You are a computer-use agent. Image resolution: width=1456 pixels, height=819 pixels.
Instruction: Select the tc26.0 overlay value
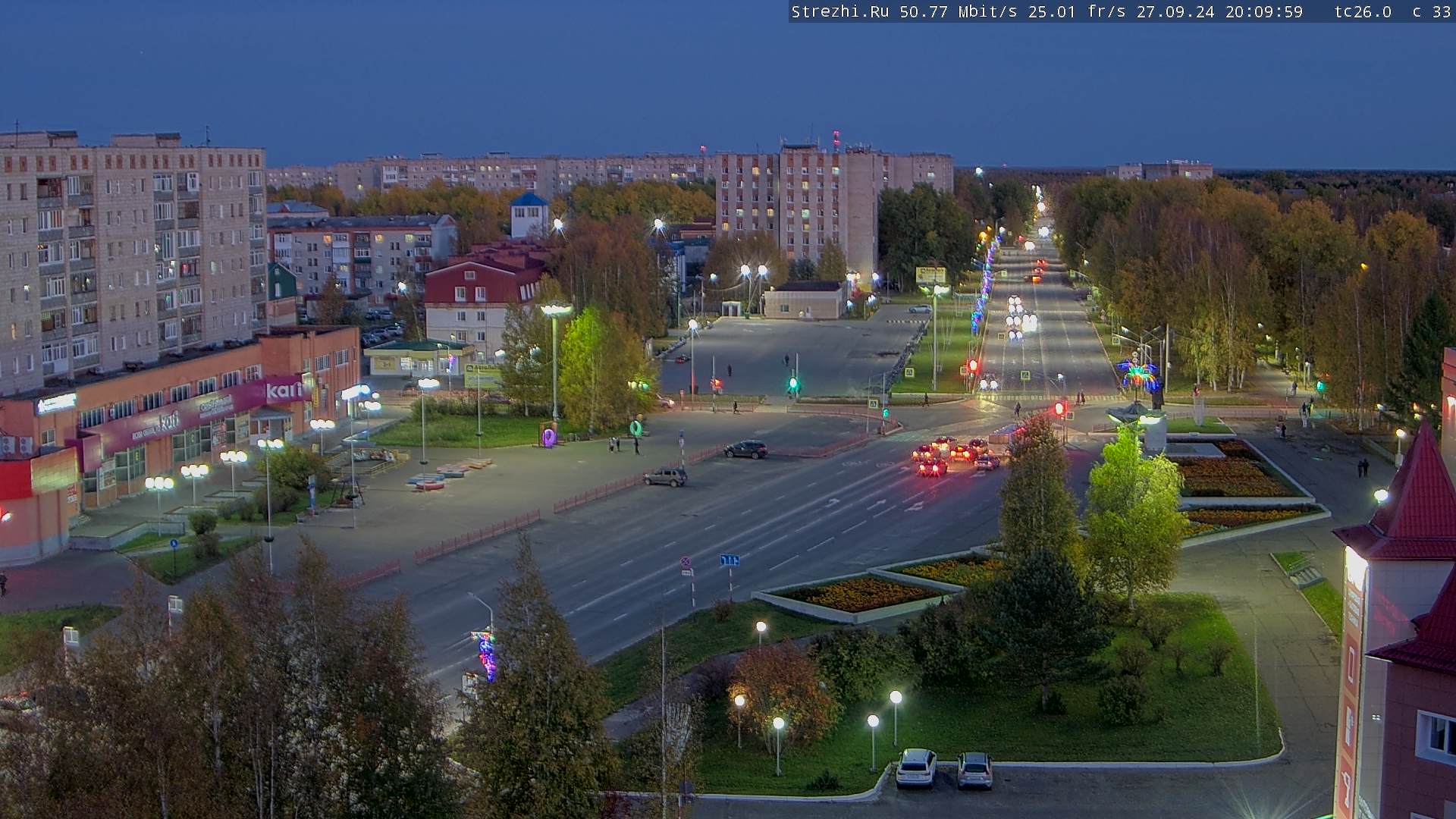(x=1363, y=12)
